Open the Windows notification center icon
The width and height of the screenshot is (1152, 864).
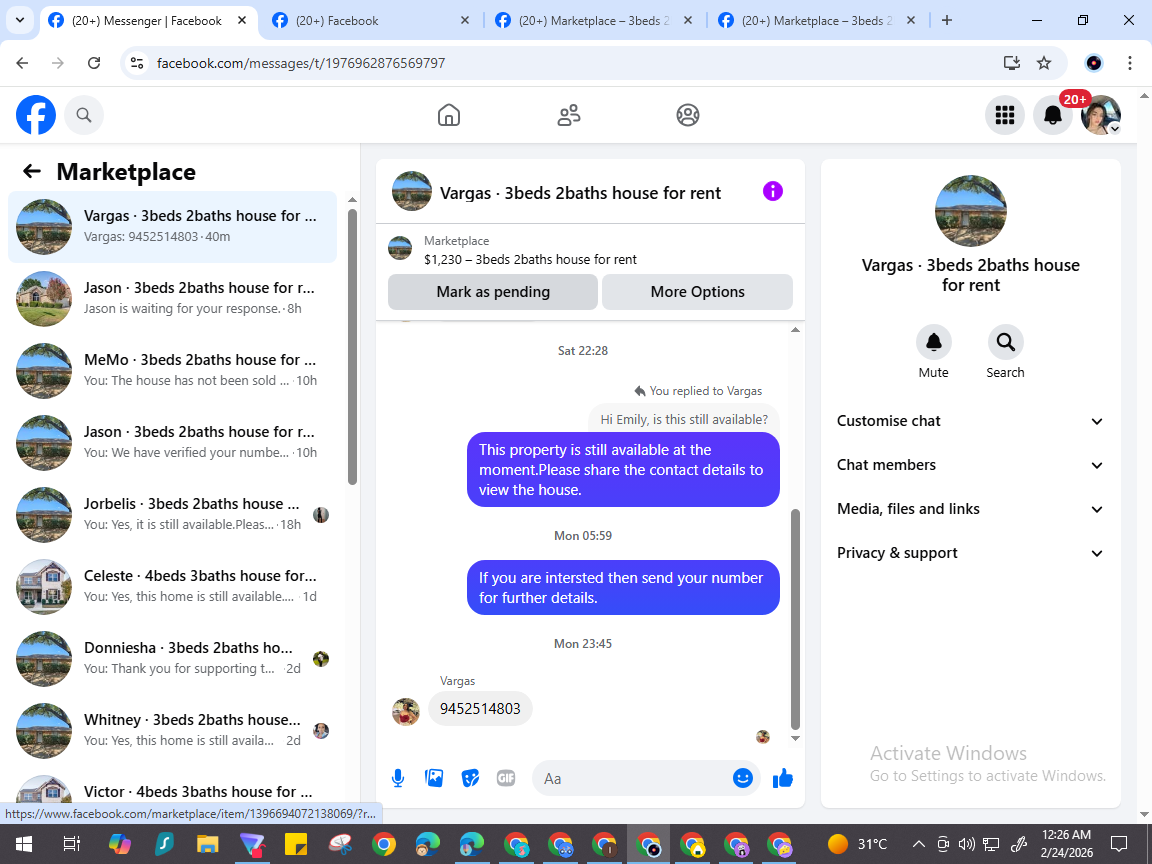point(1119,843)
